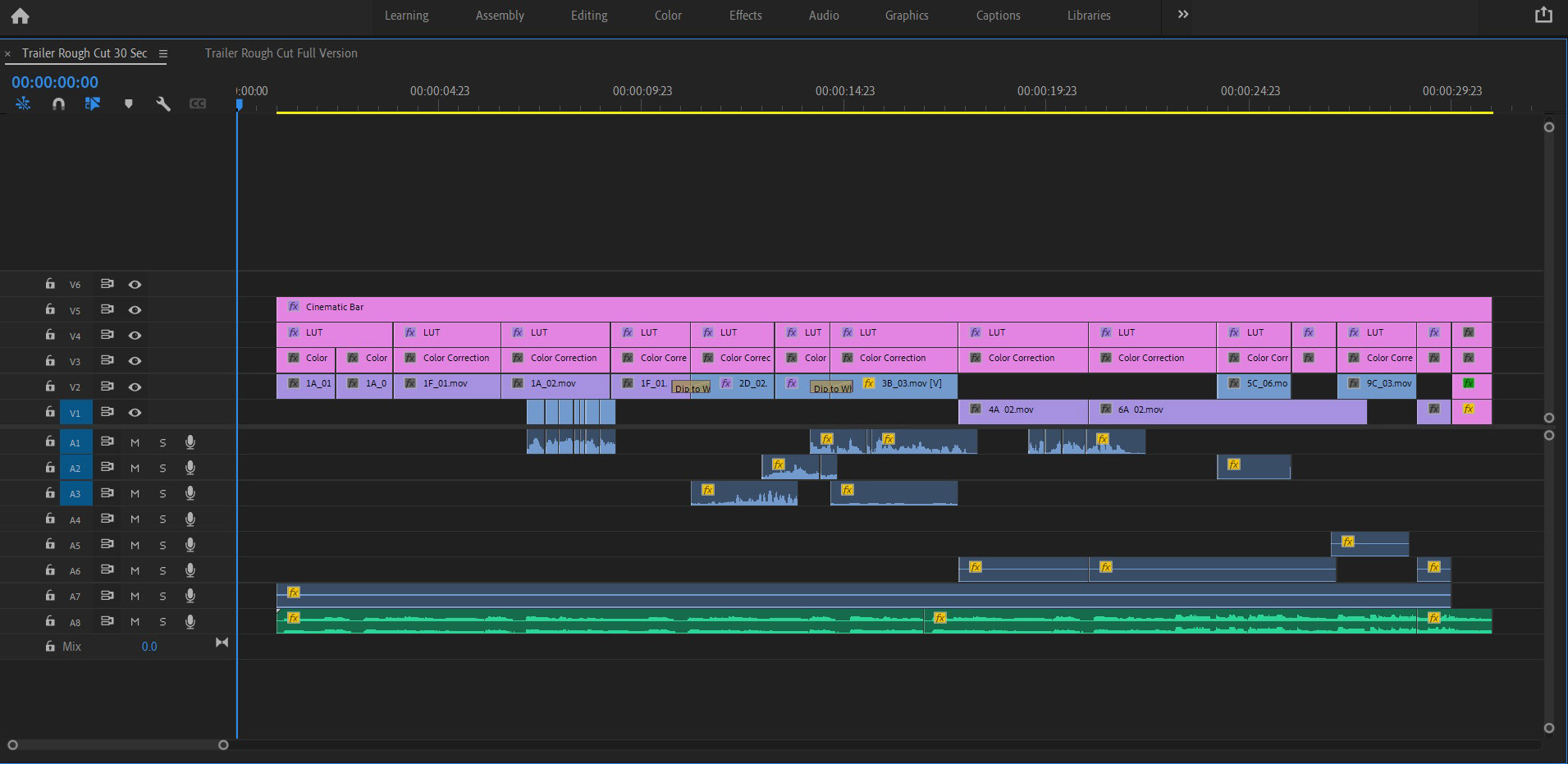Viewport: 1568px width, 764px height.
Task: Enable voice-over record on A1
Action: [x=190, y=441]
